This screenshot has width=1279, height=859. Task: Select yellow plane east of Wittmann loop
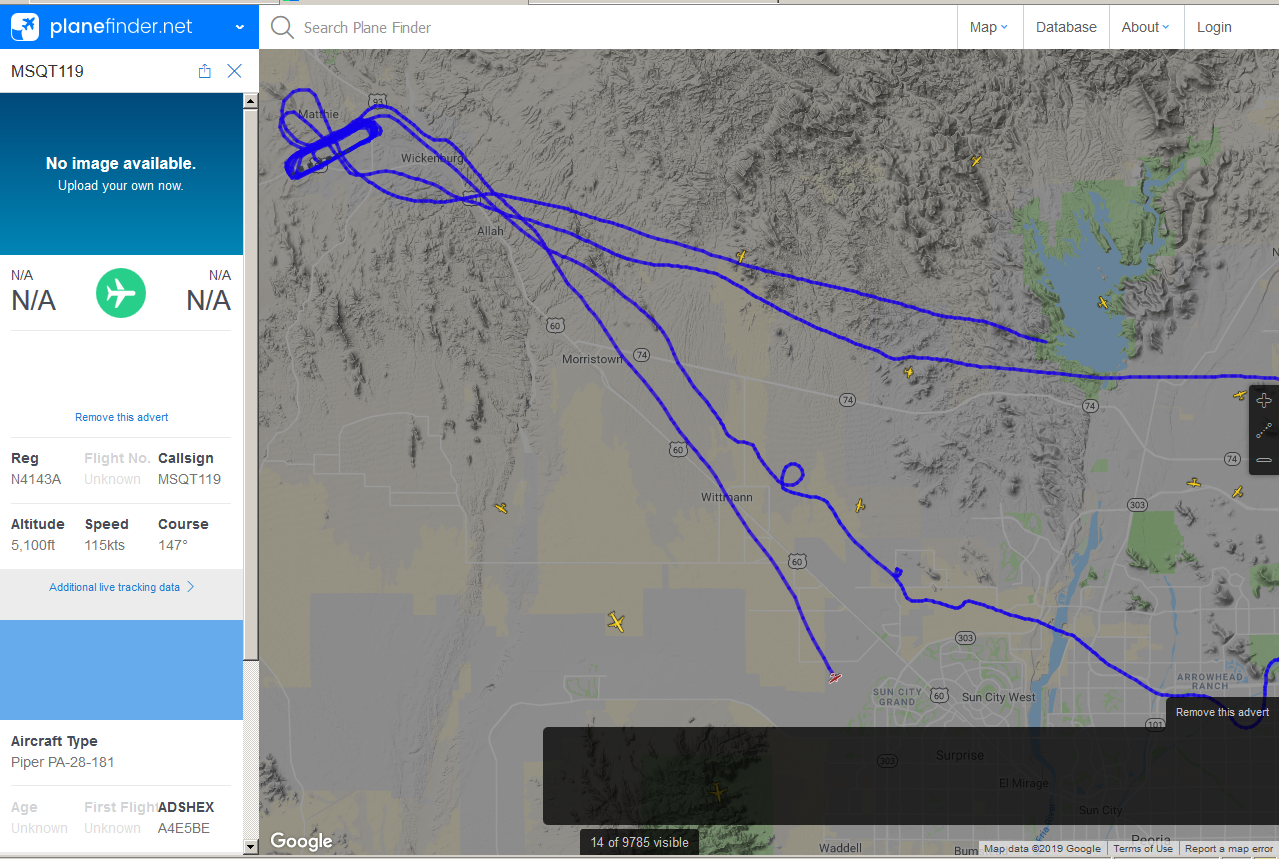coord(859,506)
